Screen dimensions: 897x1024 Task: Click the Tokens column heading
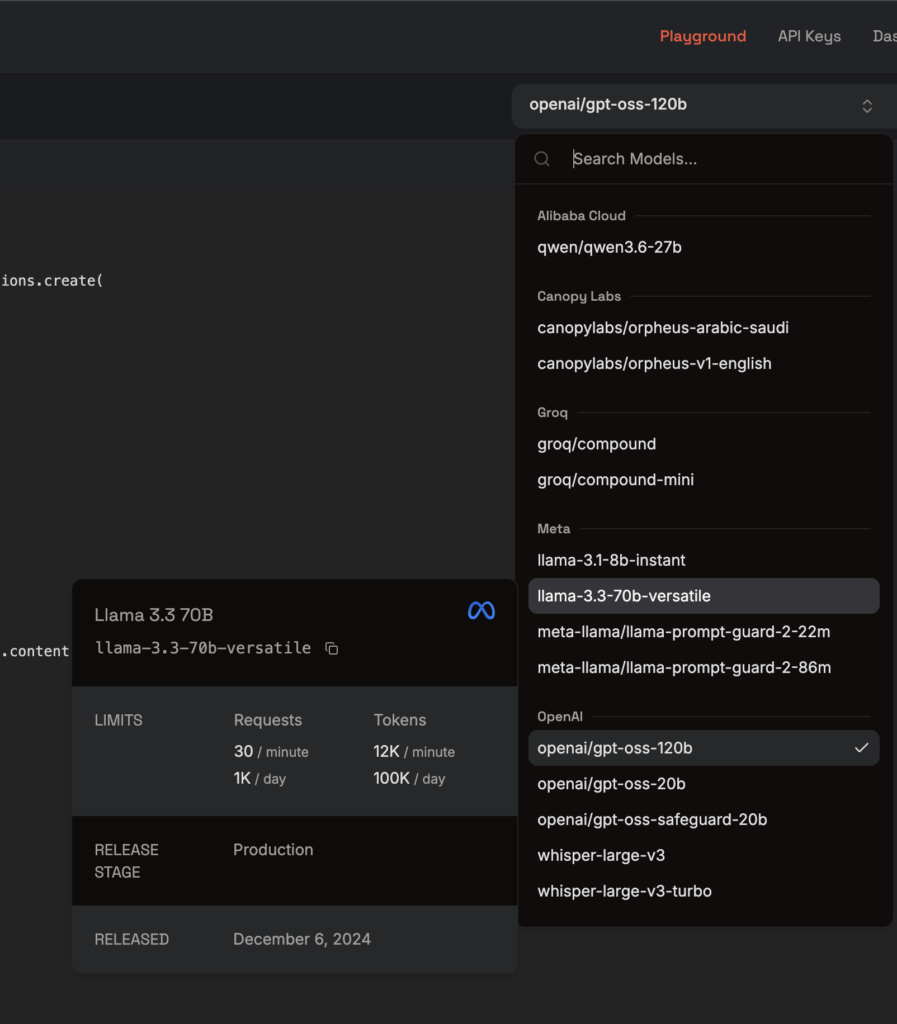tap(400, 720)
